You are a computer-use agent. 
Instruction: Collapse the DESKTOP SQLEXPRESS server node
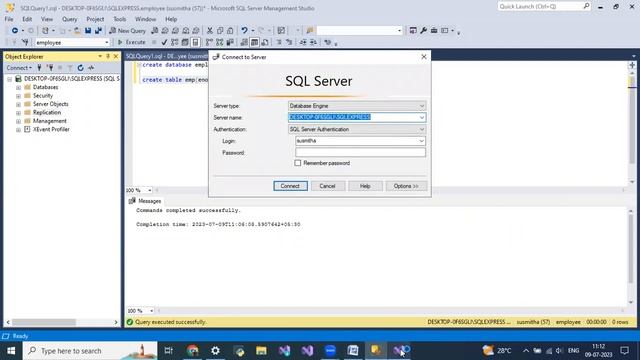[9, 79]
